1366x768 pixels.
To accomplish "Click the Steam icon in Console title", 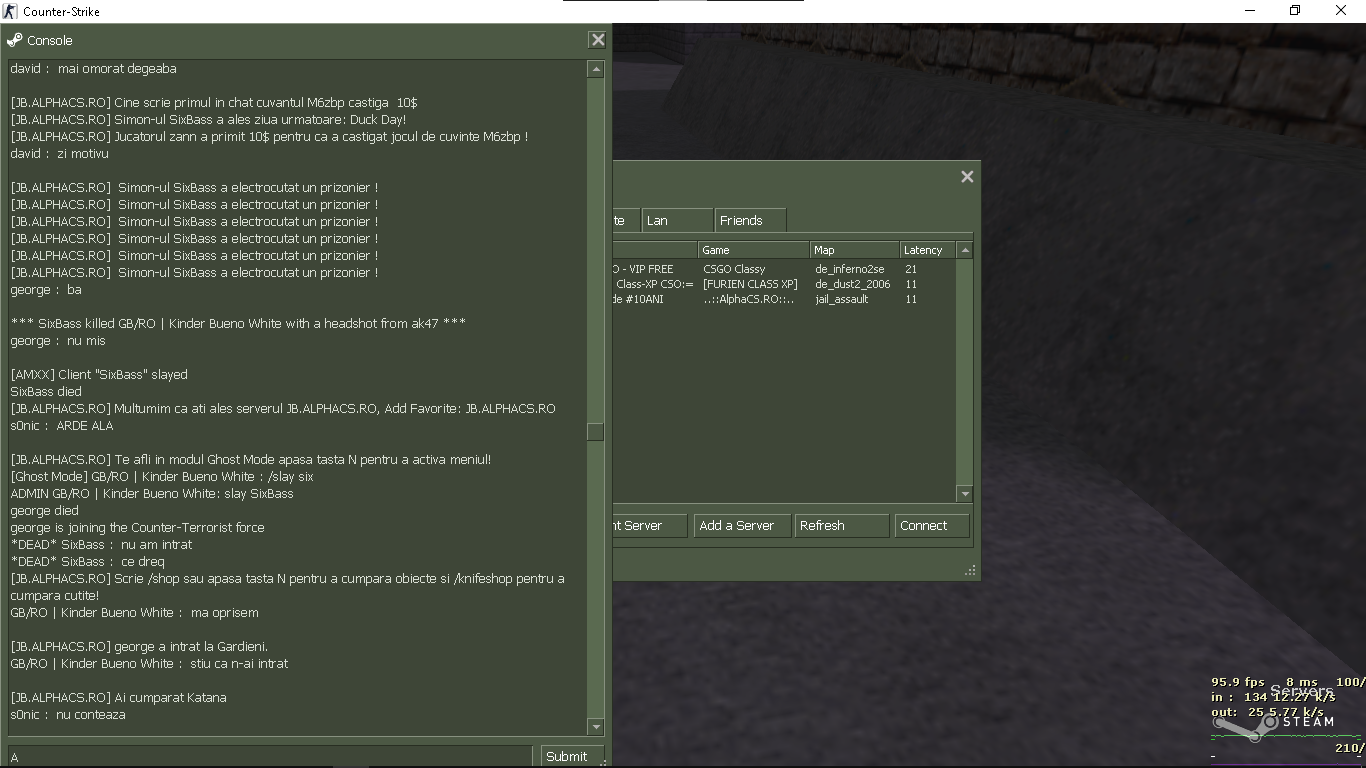I will click(15, 40).
